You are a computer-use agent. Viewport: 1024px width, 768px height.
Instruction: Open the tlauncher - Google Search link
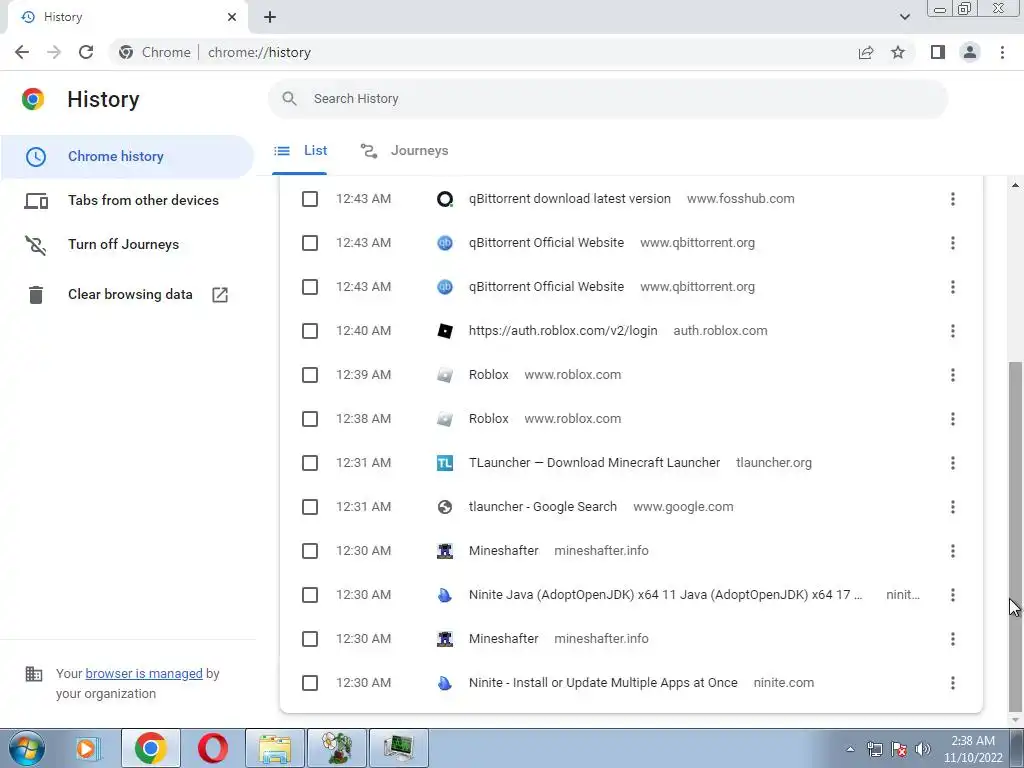543,507
